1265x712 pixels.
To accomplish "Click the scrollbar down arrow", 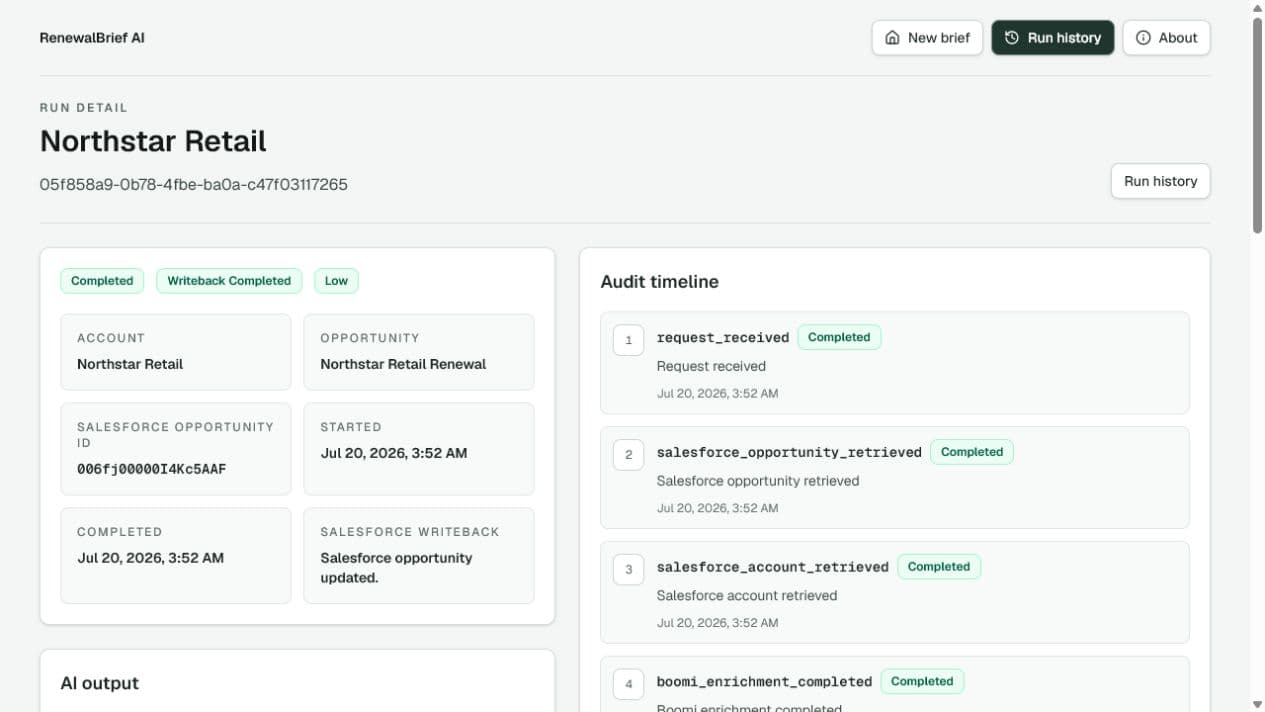I will (1257, 704).
